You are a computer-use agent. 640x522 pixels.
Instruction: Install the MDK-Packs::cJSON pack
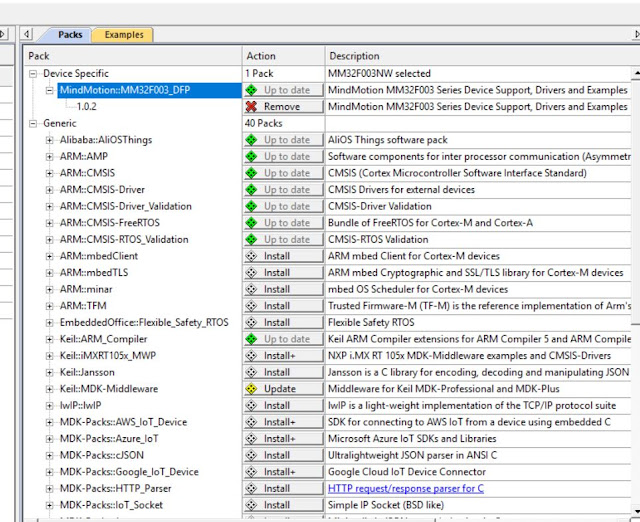click(x=283, y=455)
